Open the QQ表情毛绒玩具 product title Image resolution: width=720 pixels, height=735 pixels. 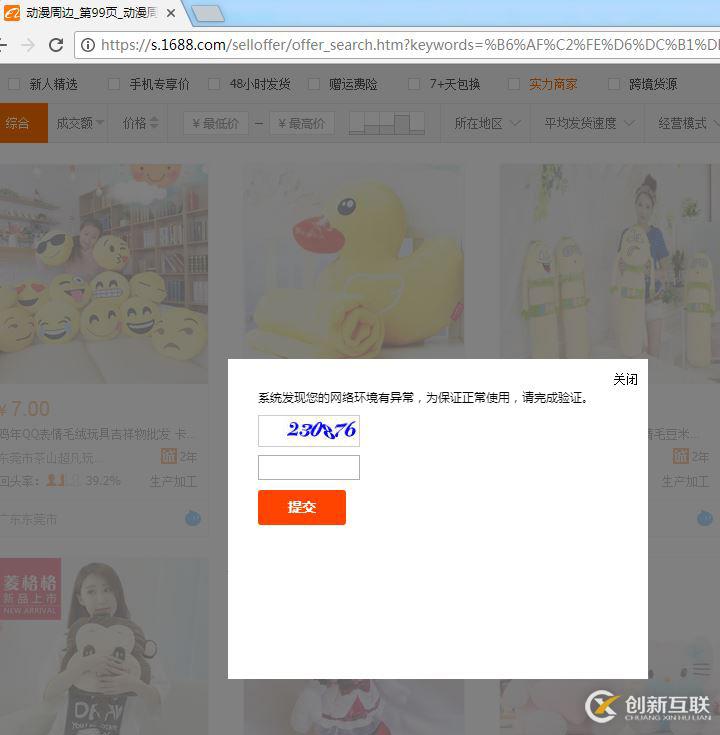point(96,434)
